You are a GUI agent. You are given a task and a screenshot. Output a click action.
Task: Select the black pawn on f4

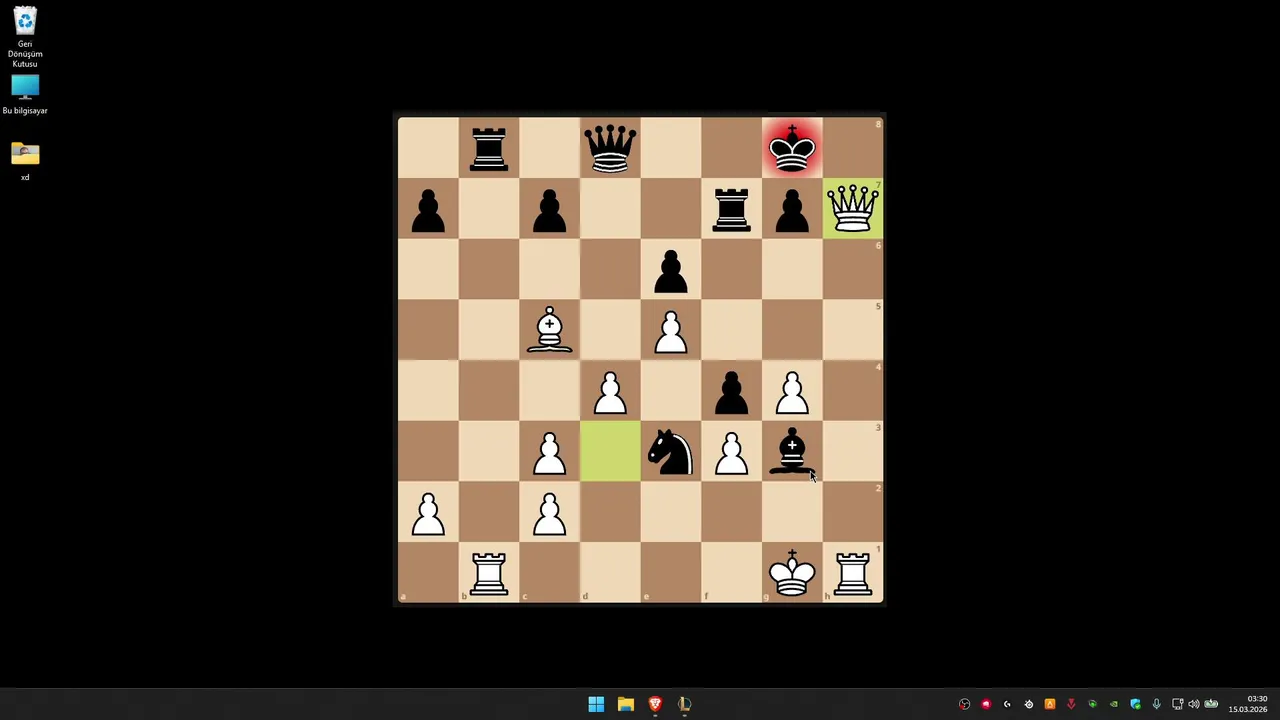[x=732, y=391]
